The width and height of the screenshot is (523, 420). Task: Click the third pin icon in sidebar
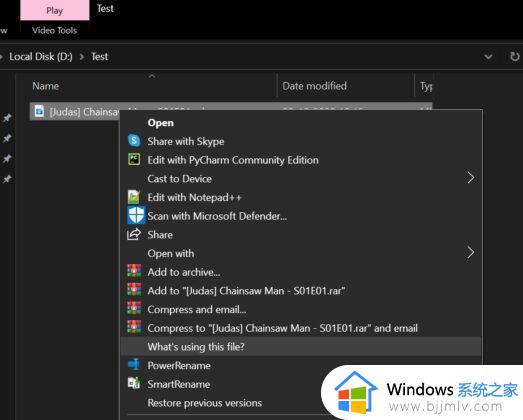pyautogui.click(x=7, y=158)
